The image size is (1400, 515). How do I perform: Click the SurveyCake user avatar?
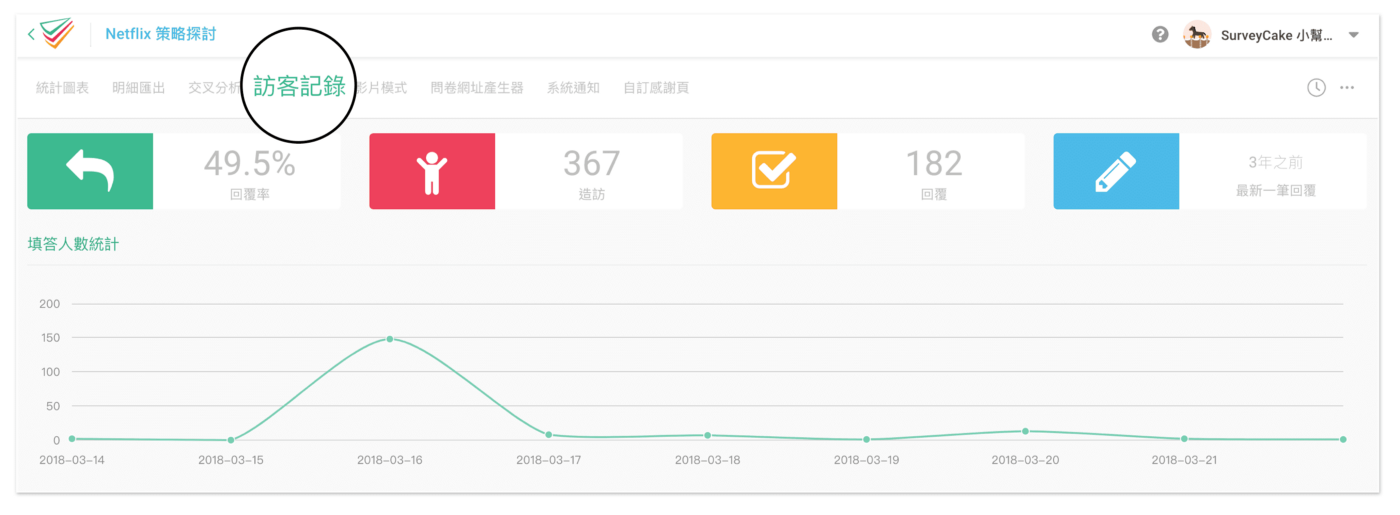(x=1197, y=35)
